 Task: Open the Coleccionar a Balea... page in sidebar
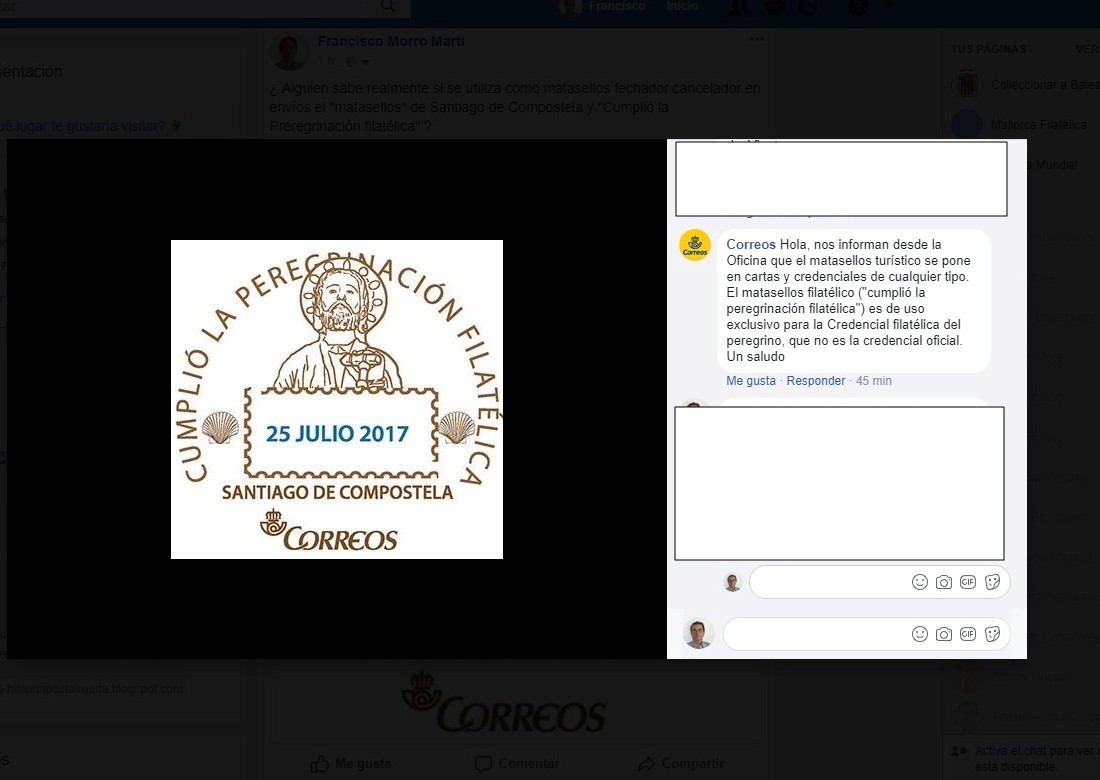pyautogui.click(x=1045, y=85)
